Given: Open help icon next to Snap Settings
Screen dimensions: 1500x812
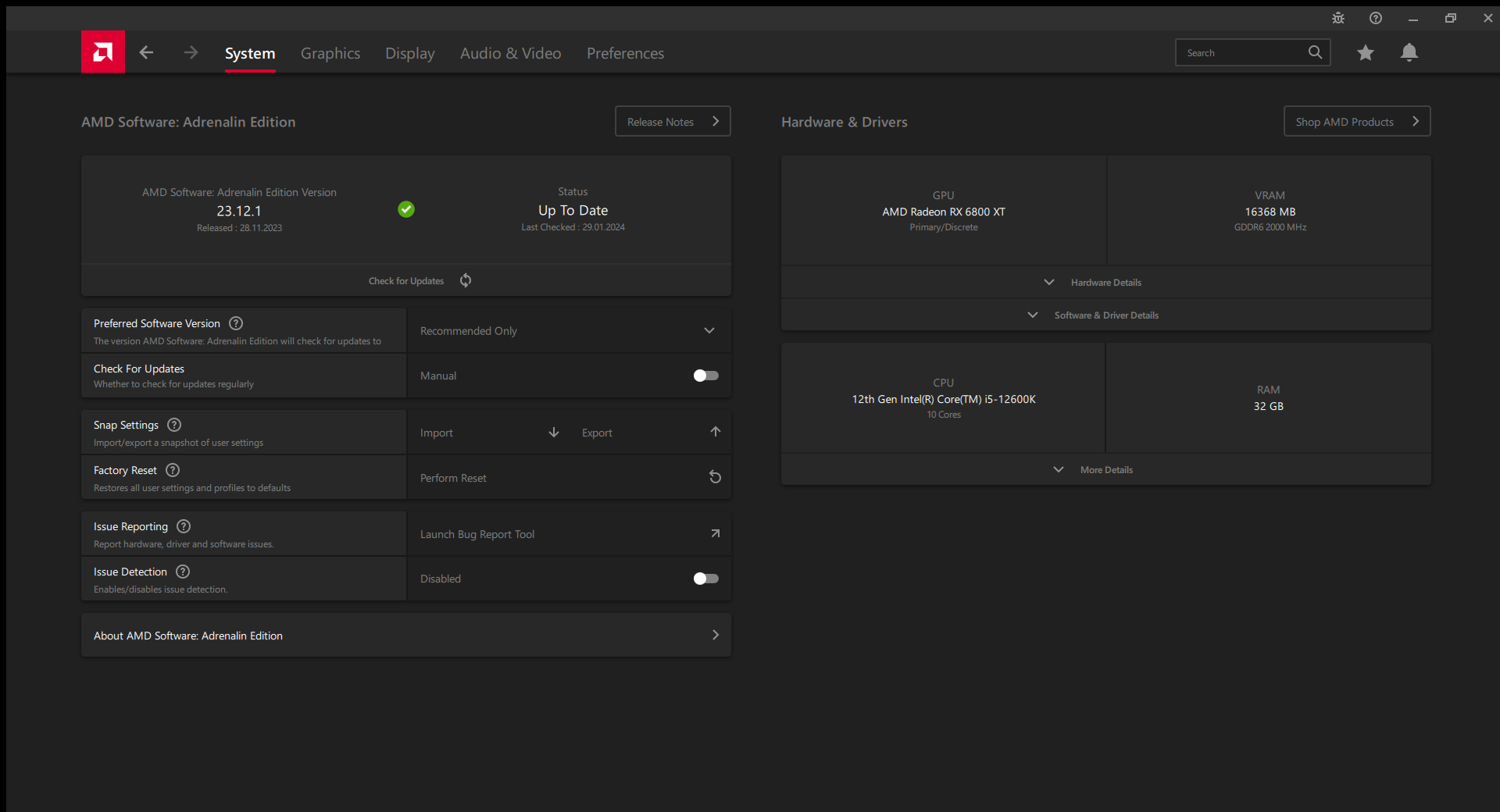Looking at the screenshot, I should click(174, 425).
